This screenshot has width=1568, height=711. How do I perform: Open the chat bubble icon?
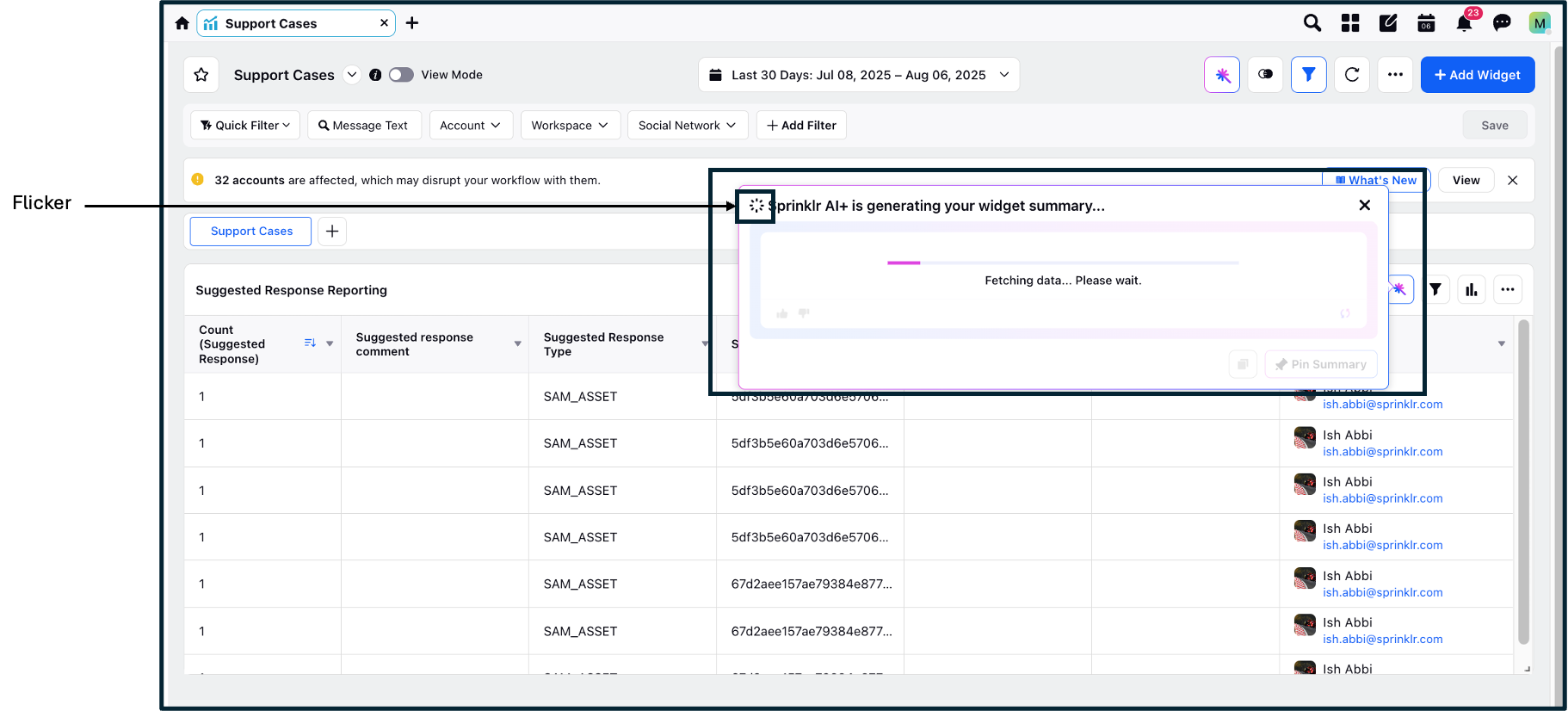coord(1502,23)
